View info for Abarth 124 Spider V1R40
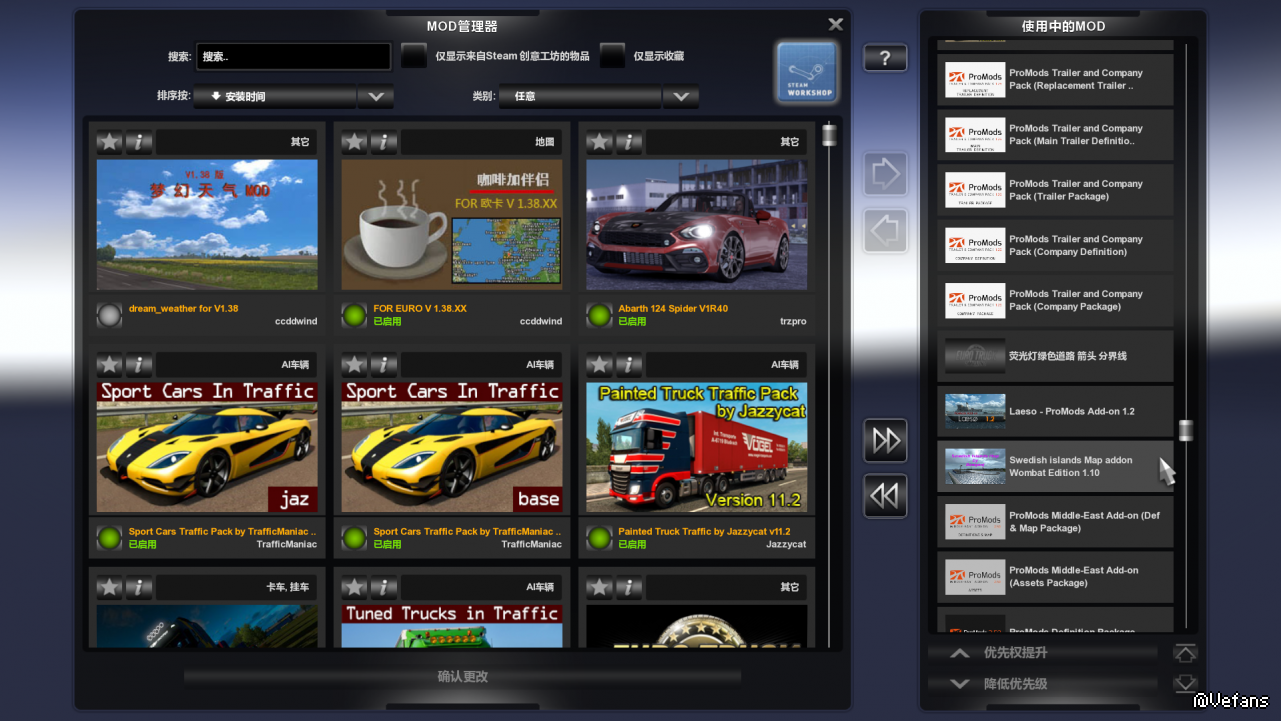The image size is (1281, 721). tap(629, 142)
